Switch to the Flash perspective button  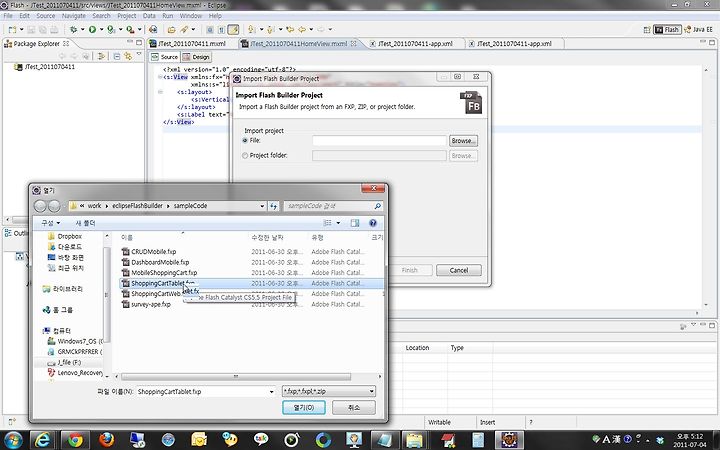pyautogui.click(x=667, y=29)
